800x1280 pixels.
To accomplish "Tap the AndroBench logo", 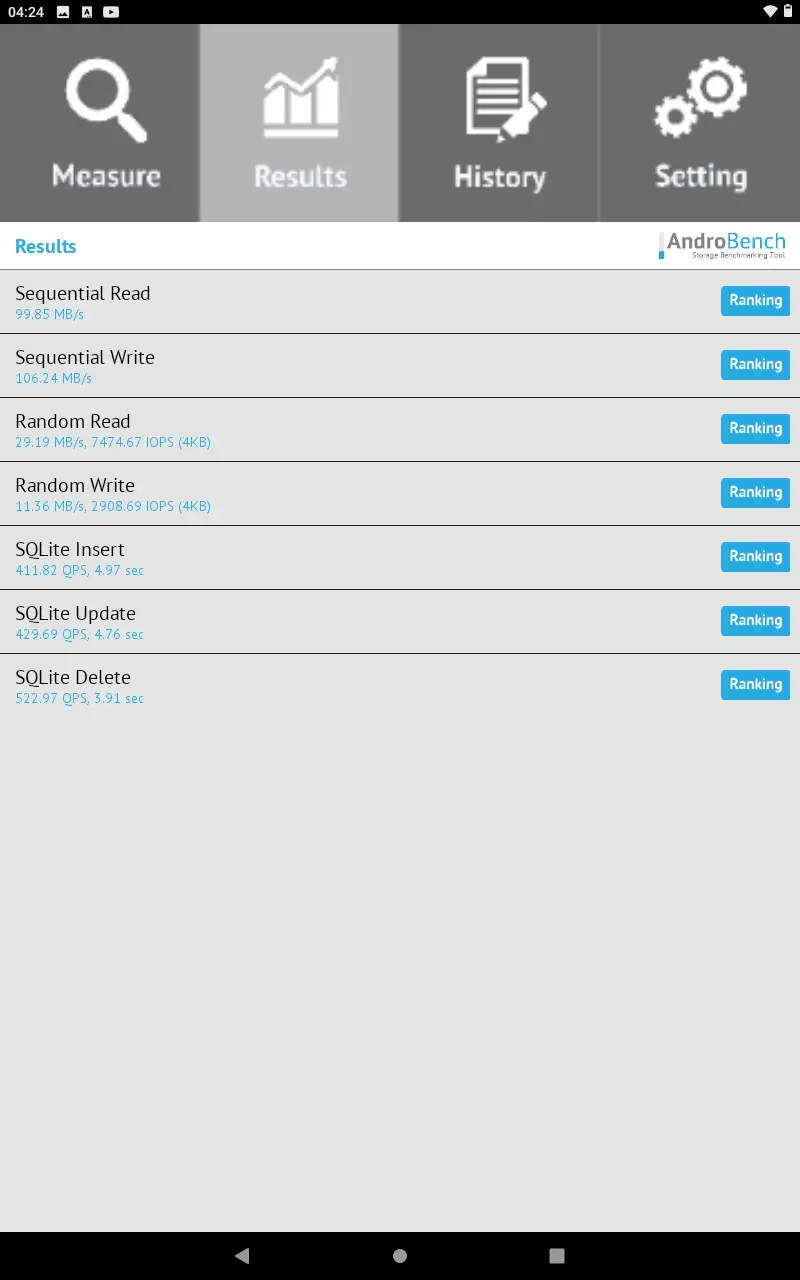I will [722, 246].
